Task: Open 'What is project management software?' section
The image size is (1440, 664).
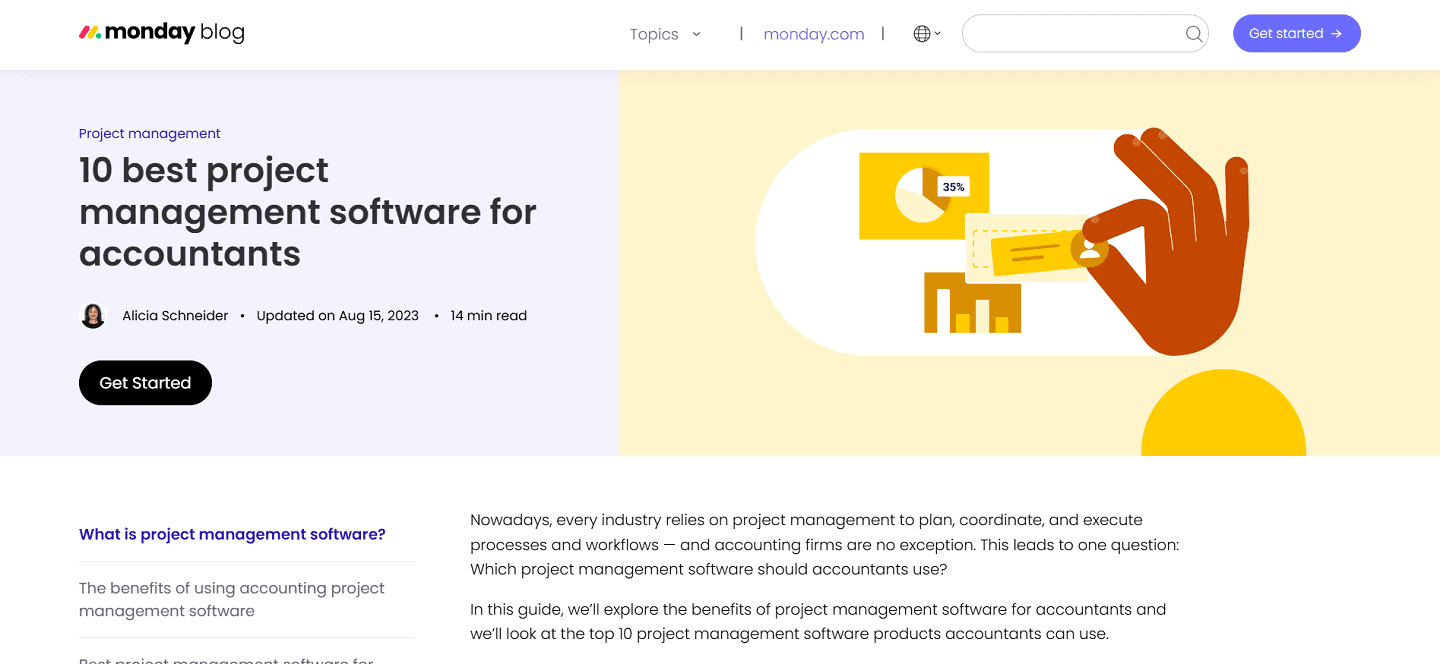Action: [x=232, y=534]
